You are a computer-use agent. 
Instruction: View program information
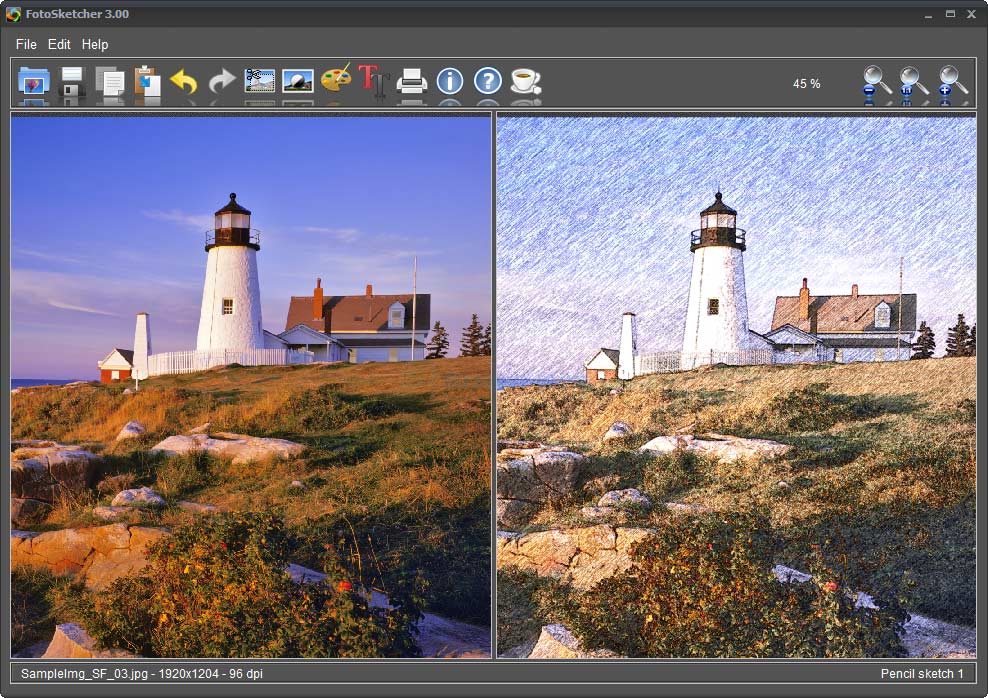[x=450, y=83]
